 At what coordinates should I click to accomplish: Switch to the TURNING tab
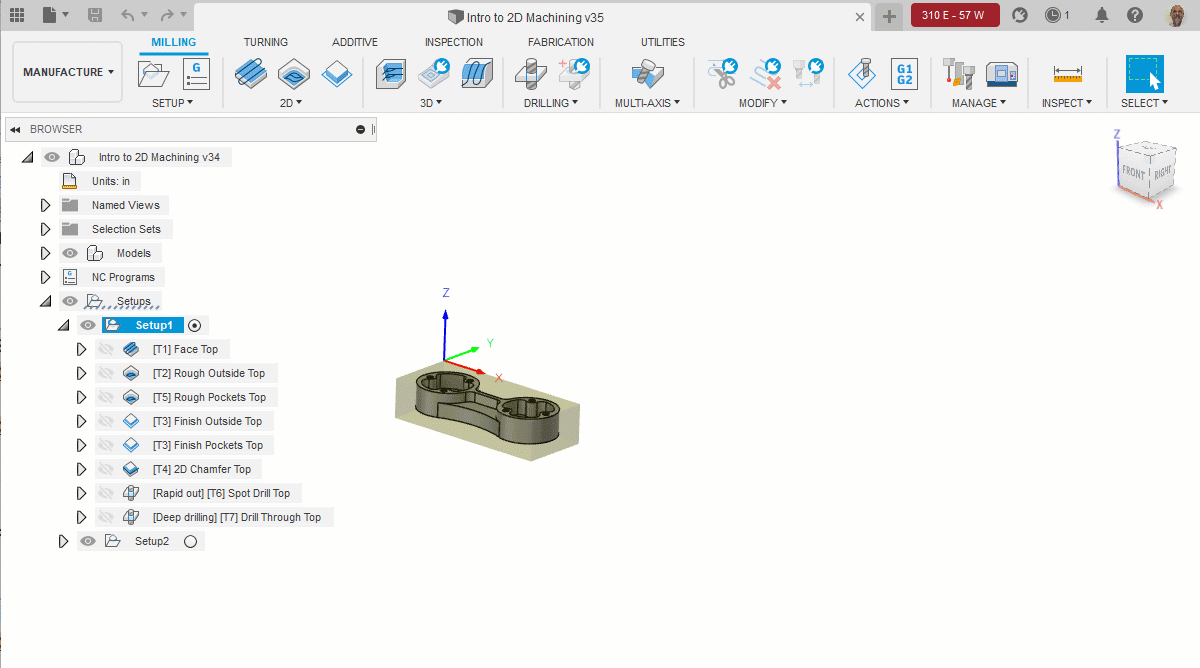click(266, 42)
